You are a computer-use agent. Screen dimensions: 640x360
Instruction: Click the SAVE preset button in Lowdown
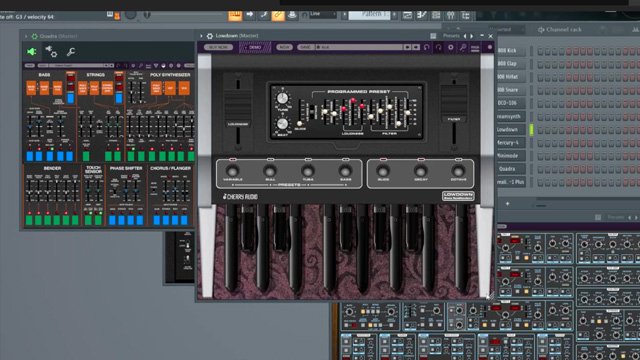tap(305, 47)
